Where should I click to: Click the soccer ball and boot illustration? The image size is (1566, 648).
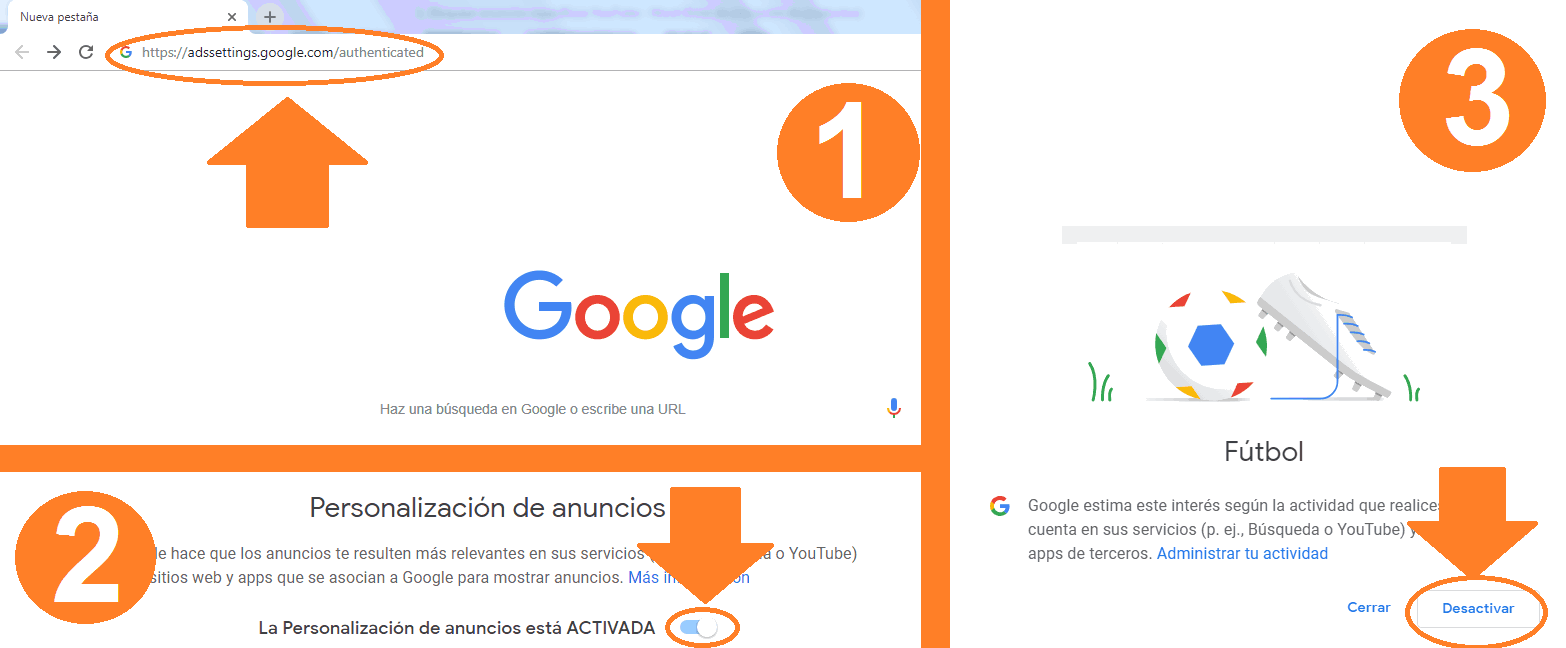tap(1264, 338)
